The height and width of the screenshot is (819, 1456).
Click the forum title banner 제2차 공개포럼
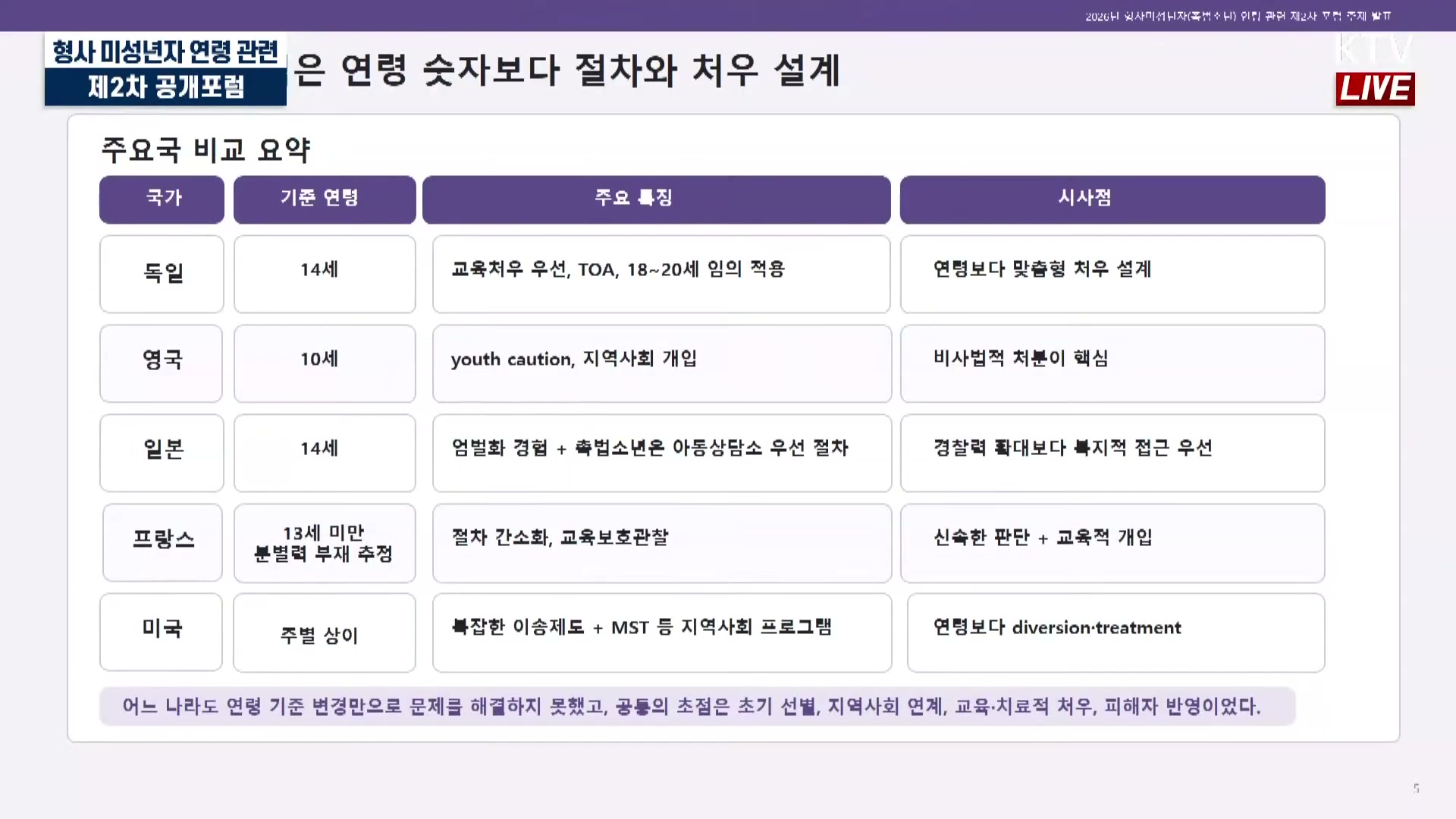click(x=165, y=87)
